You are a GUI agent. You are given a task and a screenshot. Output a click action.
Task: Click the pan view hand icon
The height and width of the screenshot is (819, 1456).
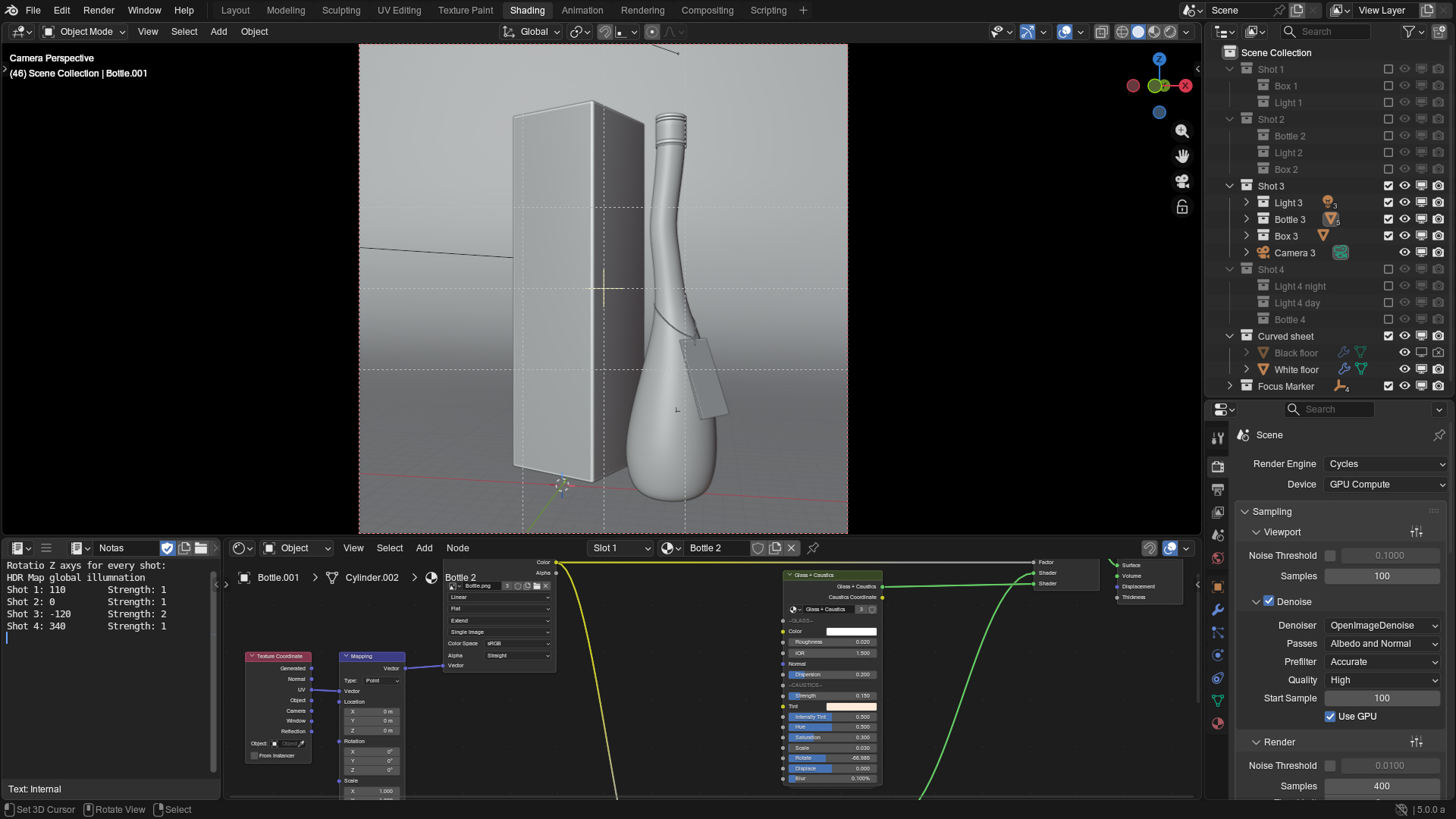pyautogui.click(x=1181, y=156)
